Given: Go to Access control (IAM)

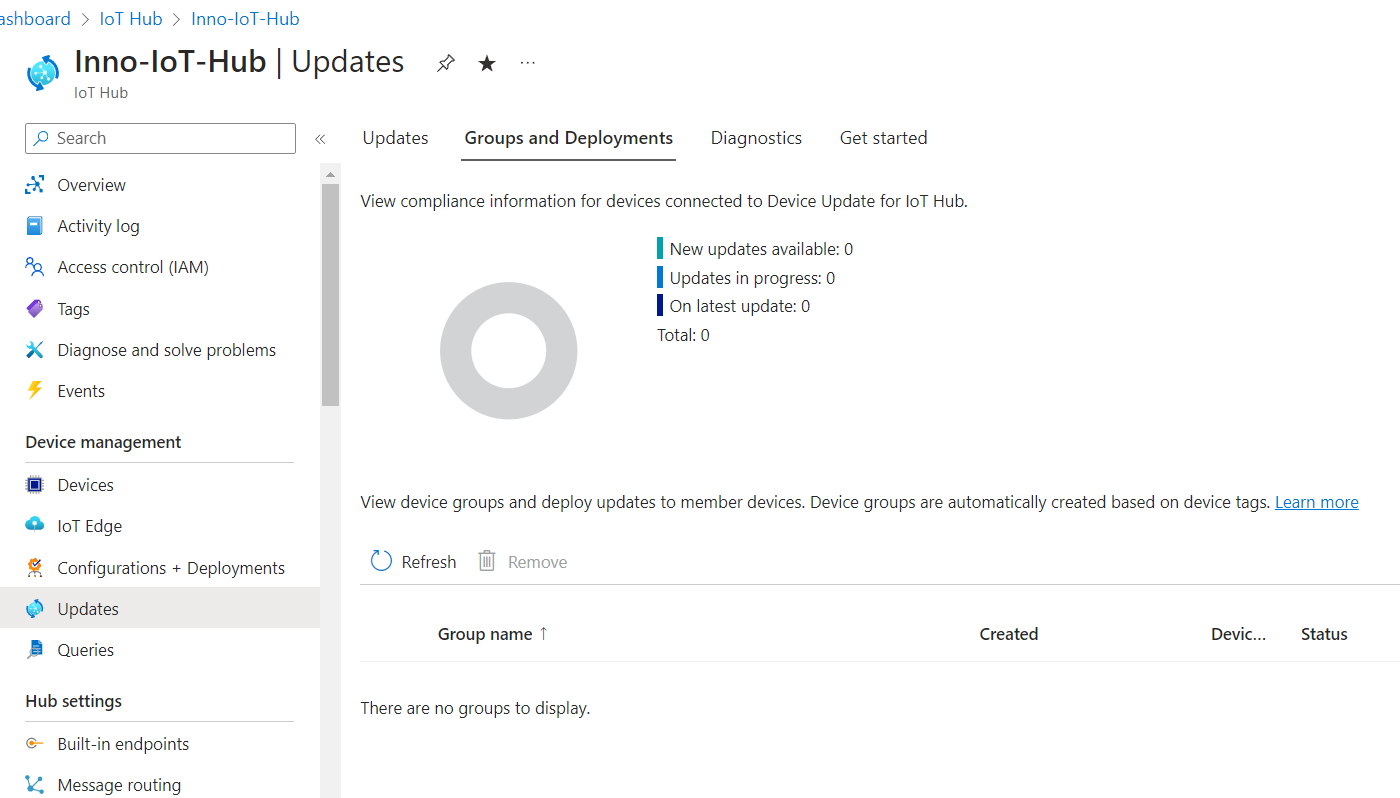Looking at the screenshot, I should [x=133, y=267].
